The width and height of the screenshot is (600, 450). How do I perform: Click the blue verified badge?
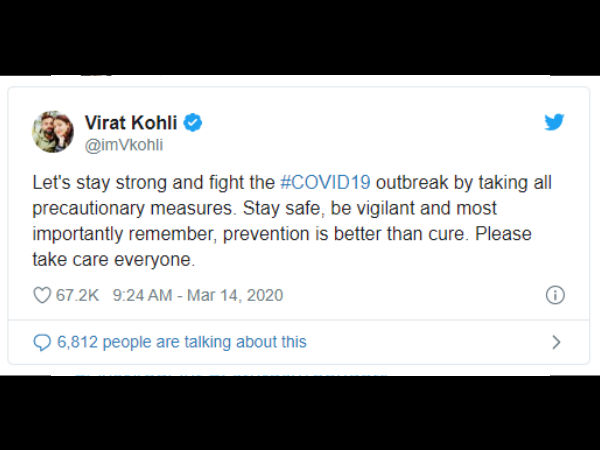click(192, 123)
